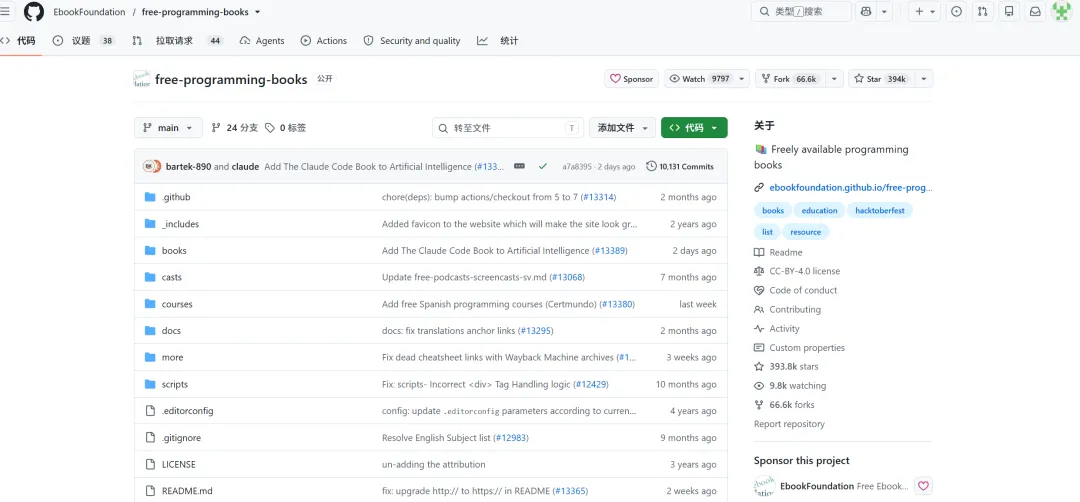1080x502 pixels.
Task: Open the Actions tab
Action: coord(324,41)
